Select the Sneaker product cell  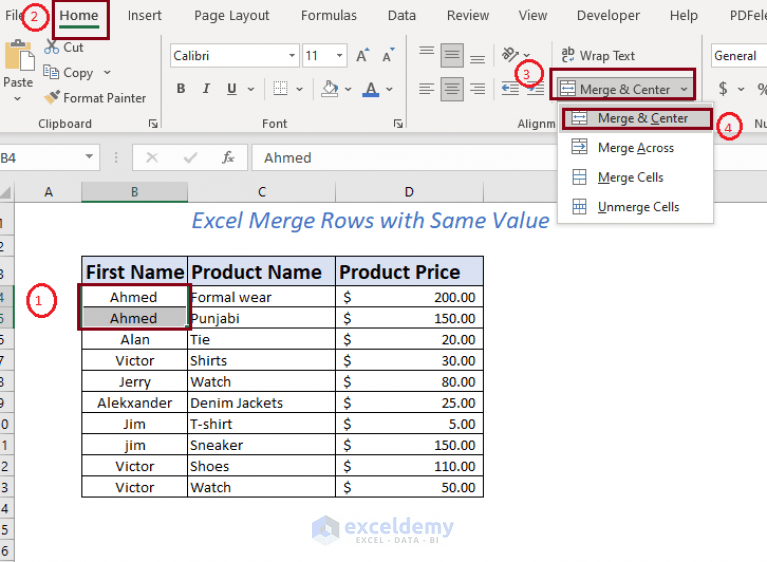(261, 445)
